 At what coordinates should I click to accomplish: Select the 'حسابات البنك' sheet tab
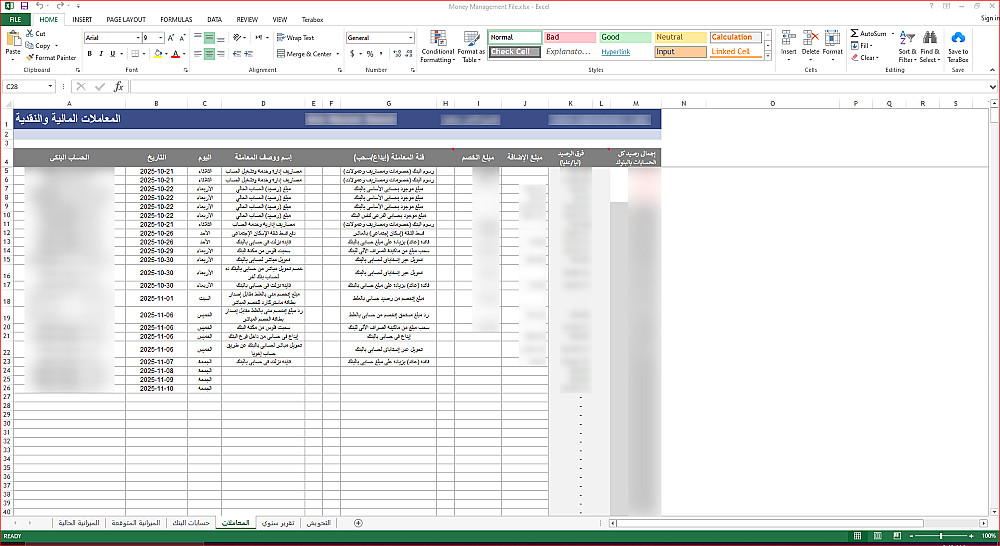[191, 523]
